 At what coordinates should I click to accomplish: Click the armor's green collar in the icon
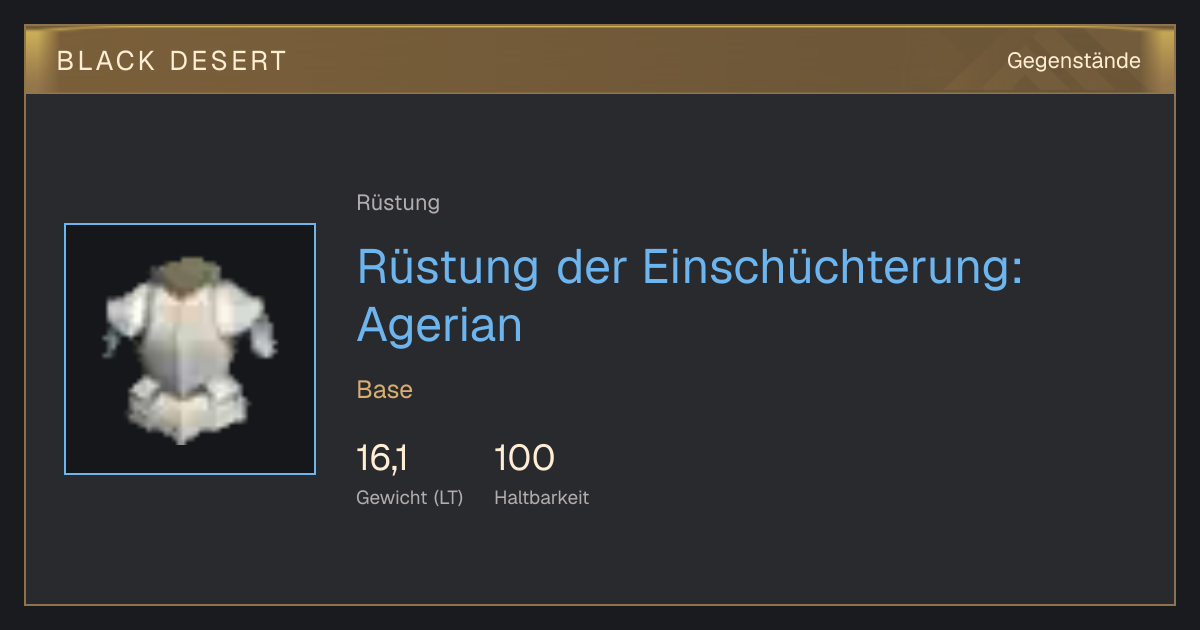(187, 274)
